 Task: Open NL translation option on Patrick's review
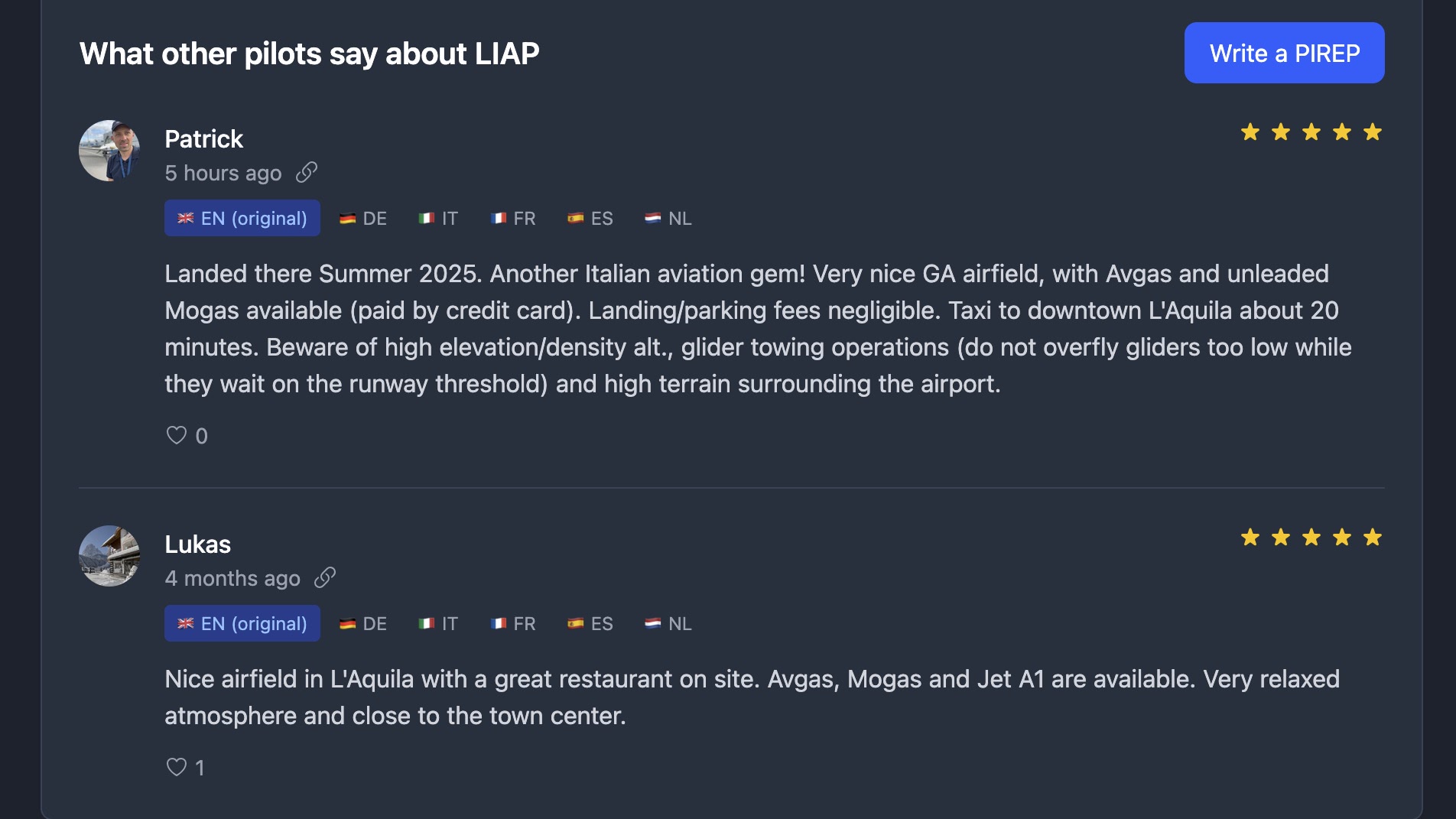pyautogui.click(x=666, y=218)
